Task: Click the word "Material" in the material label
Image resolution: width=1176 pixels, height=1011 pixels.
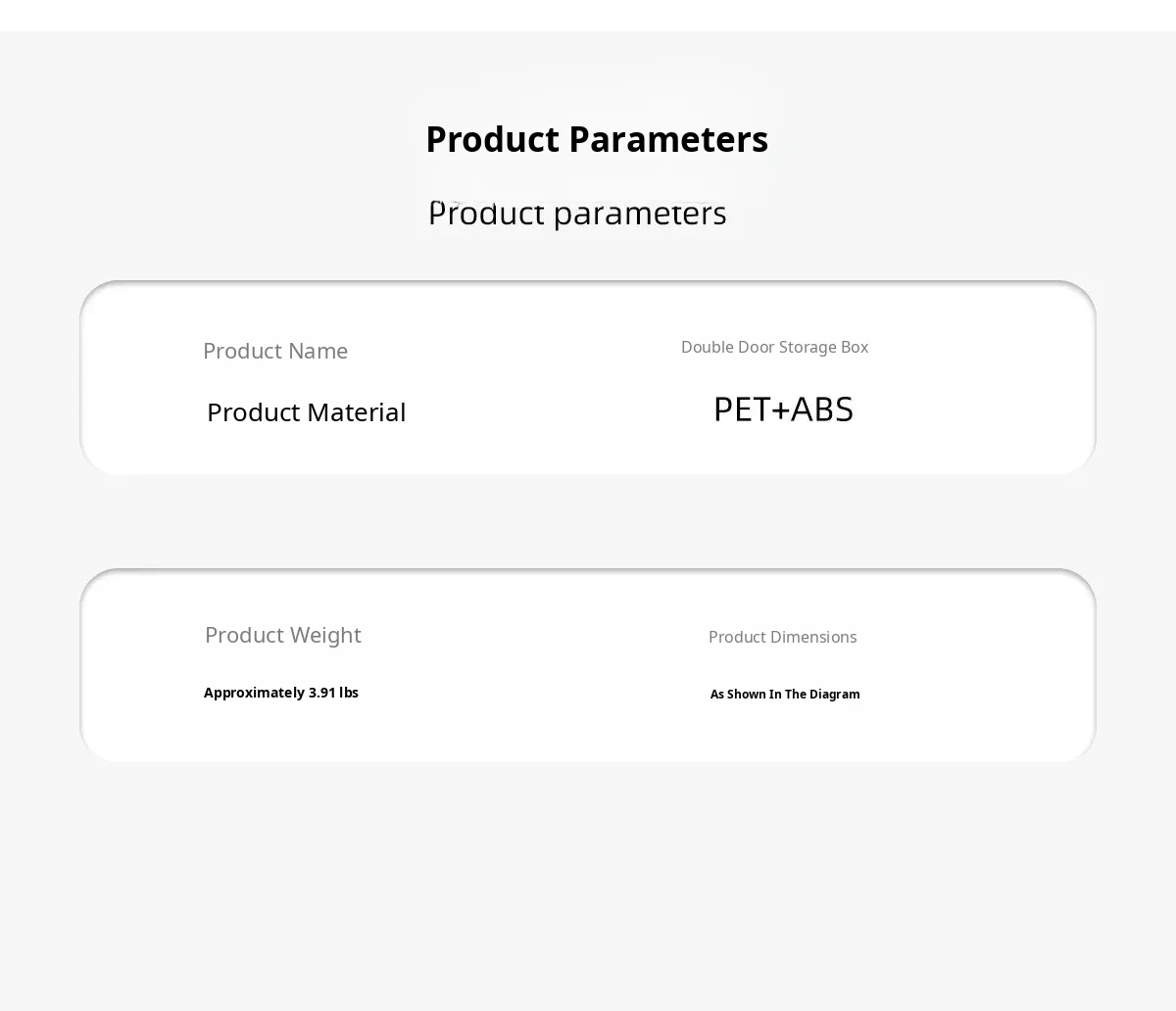Action: click(357, 412)
